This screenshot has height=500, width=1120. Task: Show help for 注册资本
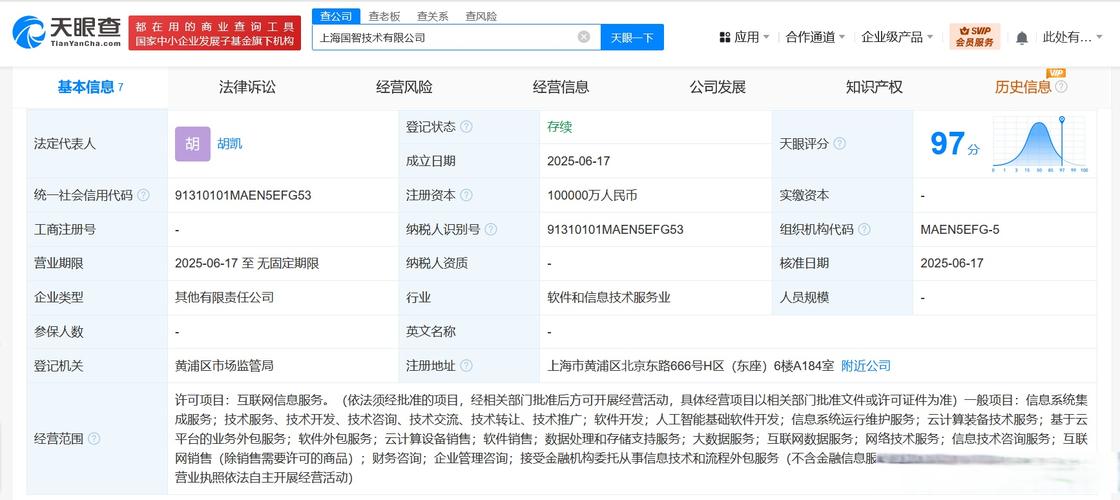466,195
